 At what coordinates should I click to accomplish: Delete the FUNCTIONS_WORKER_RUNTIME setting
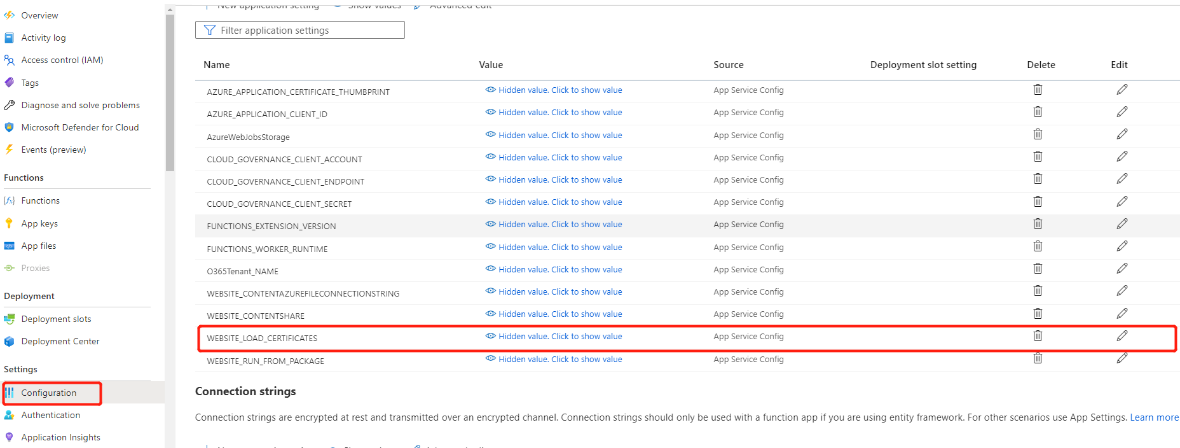pos(1037,246)
